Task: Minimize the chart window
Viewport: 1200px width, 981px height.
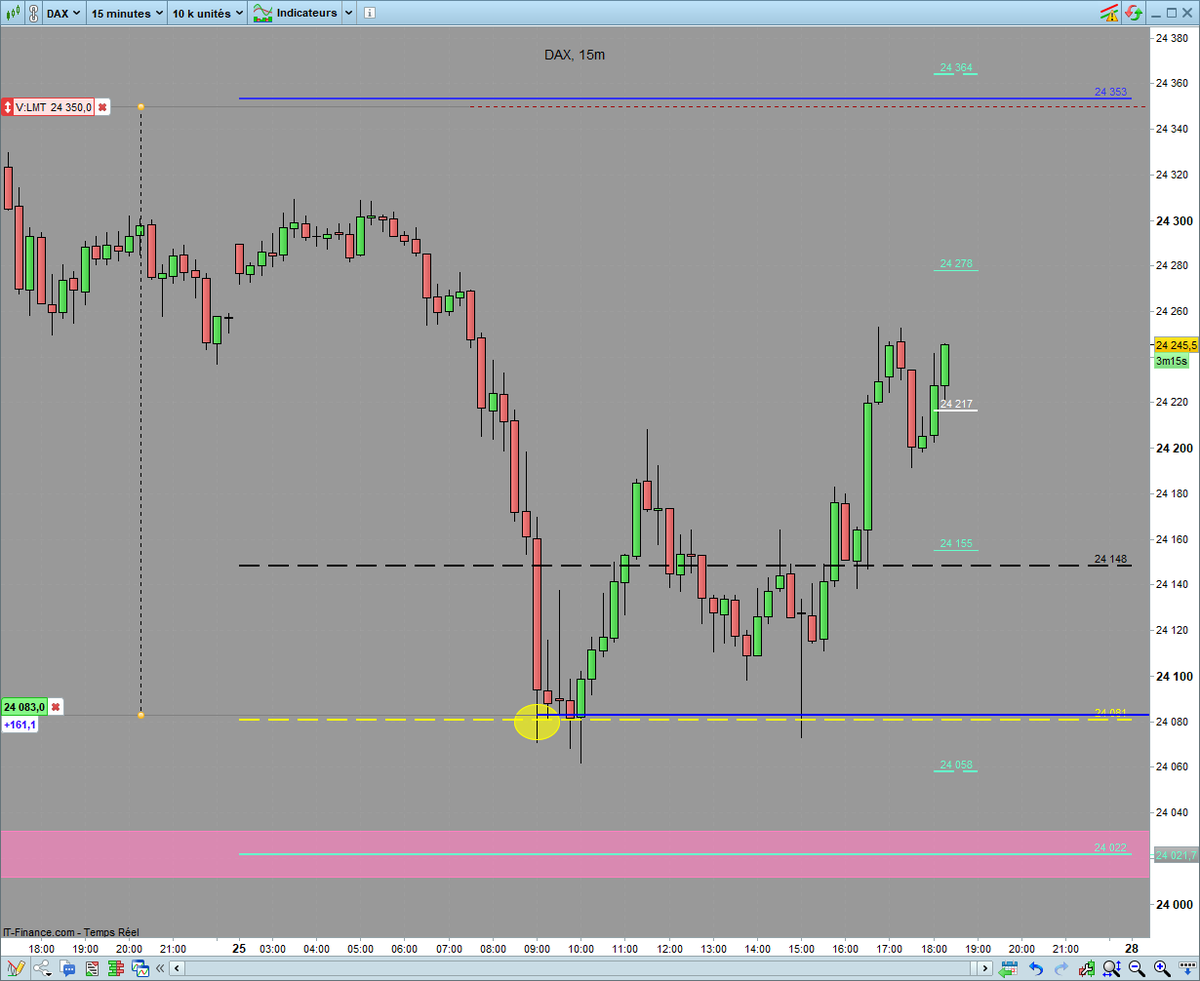Action: tap(1155, 14)
